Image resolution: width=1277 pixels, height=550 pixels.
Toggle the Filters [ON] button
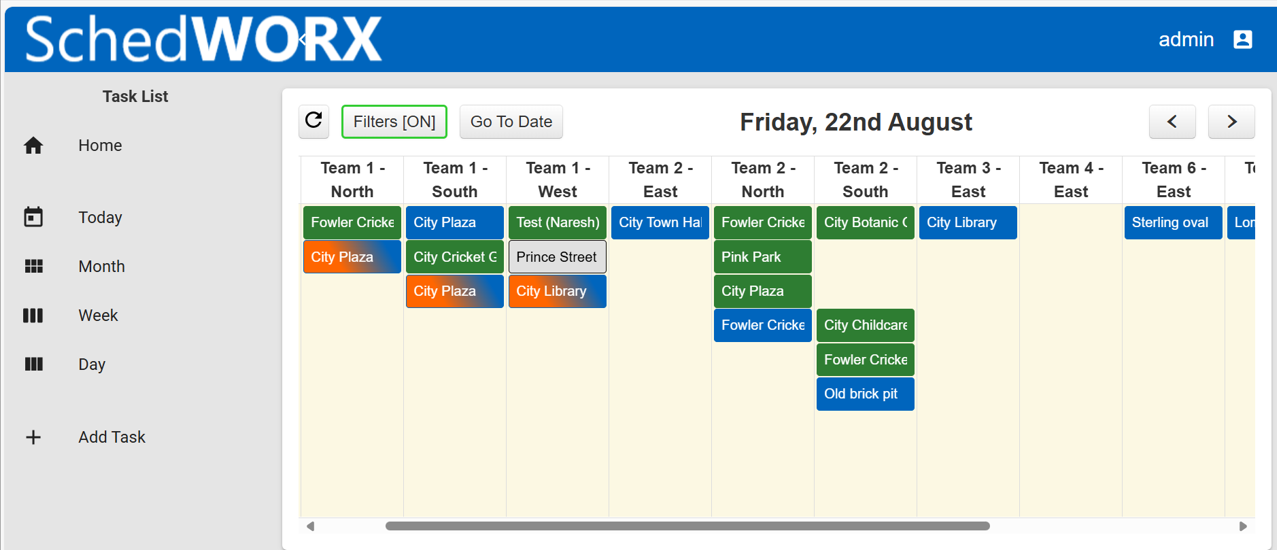point(394,122)
